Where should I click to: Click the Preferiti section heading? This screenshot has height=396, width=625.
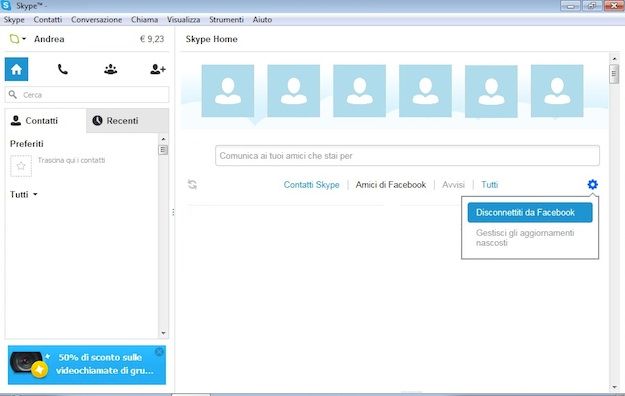coord(27,144)
